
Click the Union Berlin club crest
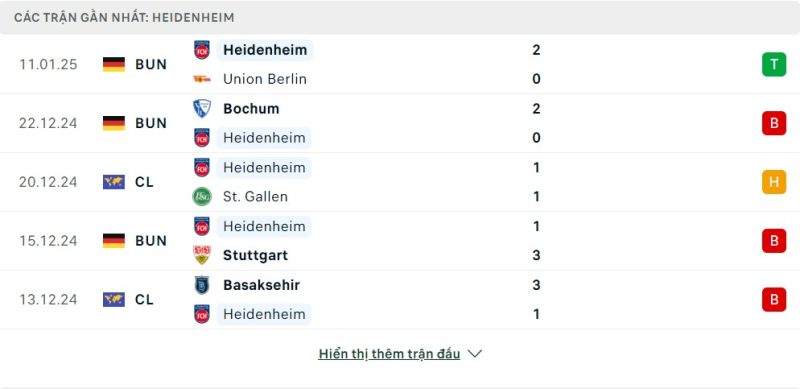202,79
